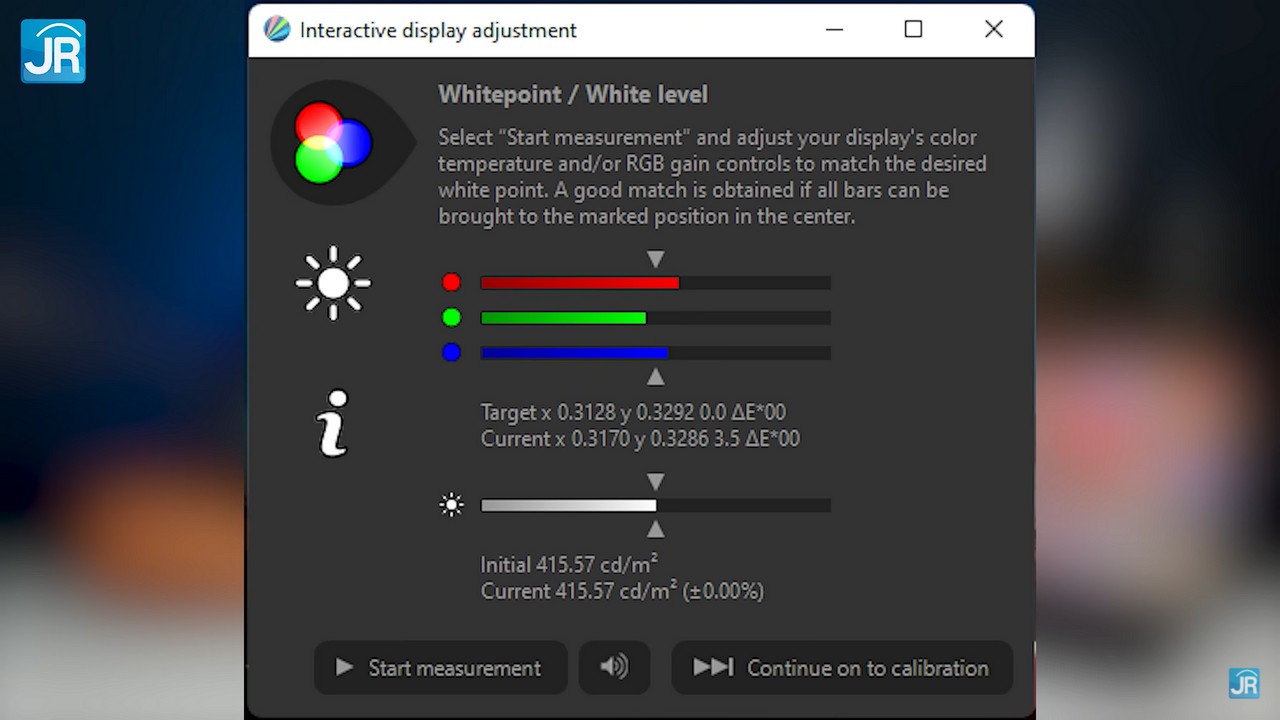Click the JR logo in top-left corner
Image resolution: width=1280 pixels, height=720 pixels.
pos(53,50)
